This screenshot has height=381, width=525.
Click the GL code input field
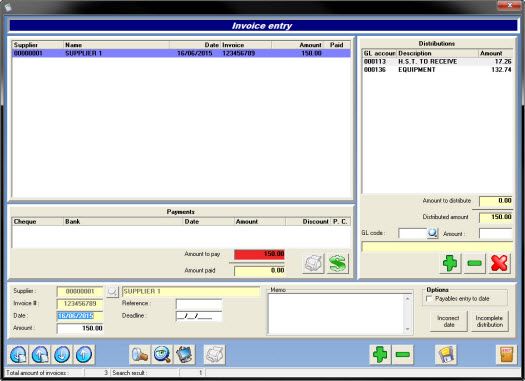(413, 233)
